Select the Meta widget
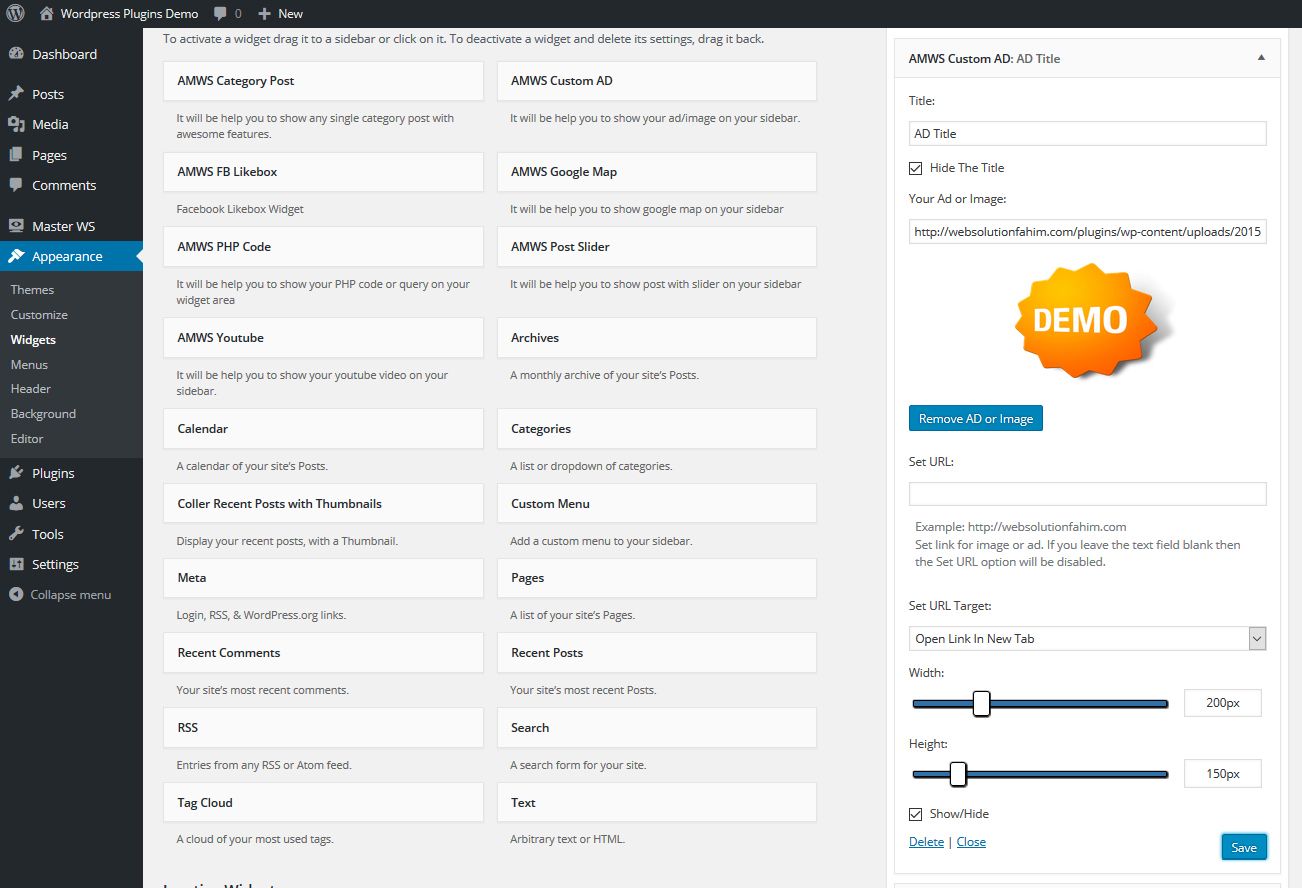Image resolution: width=1302 pixels, height=888 pixels. [x=323, y=578]
